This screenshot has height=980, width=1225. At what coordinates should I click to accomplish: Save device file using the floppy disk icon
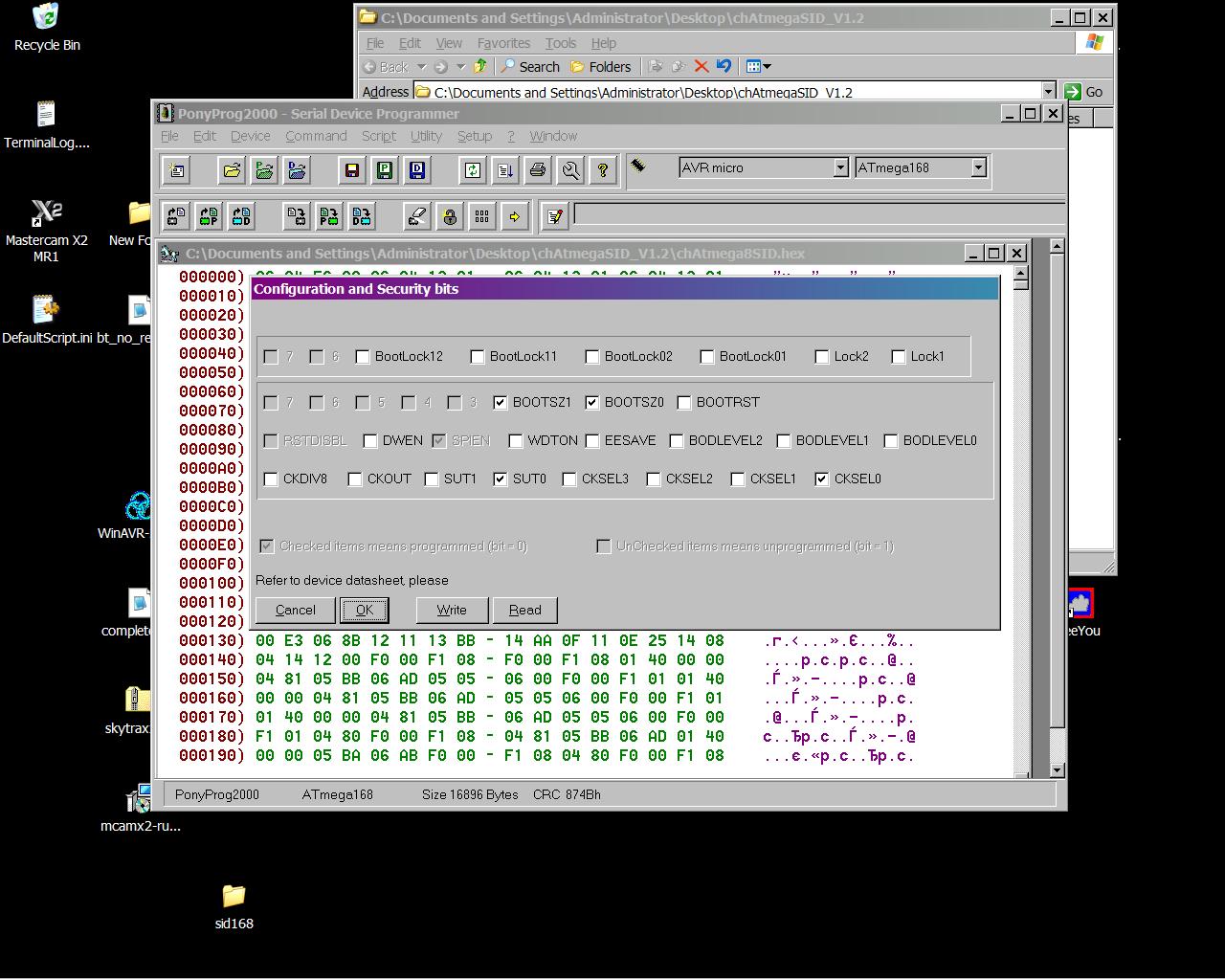pos(351,170)
